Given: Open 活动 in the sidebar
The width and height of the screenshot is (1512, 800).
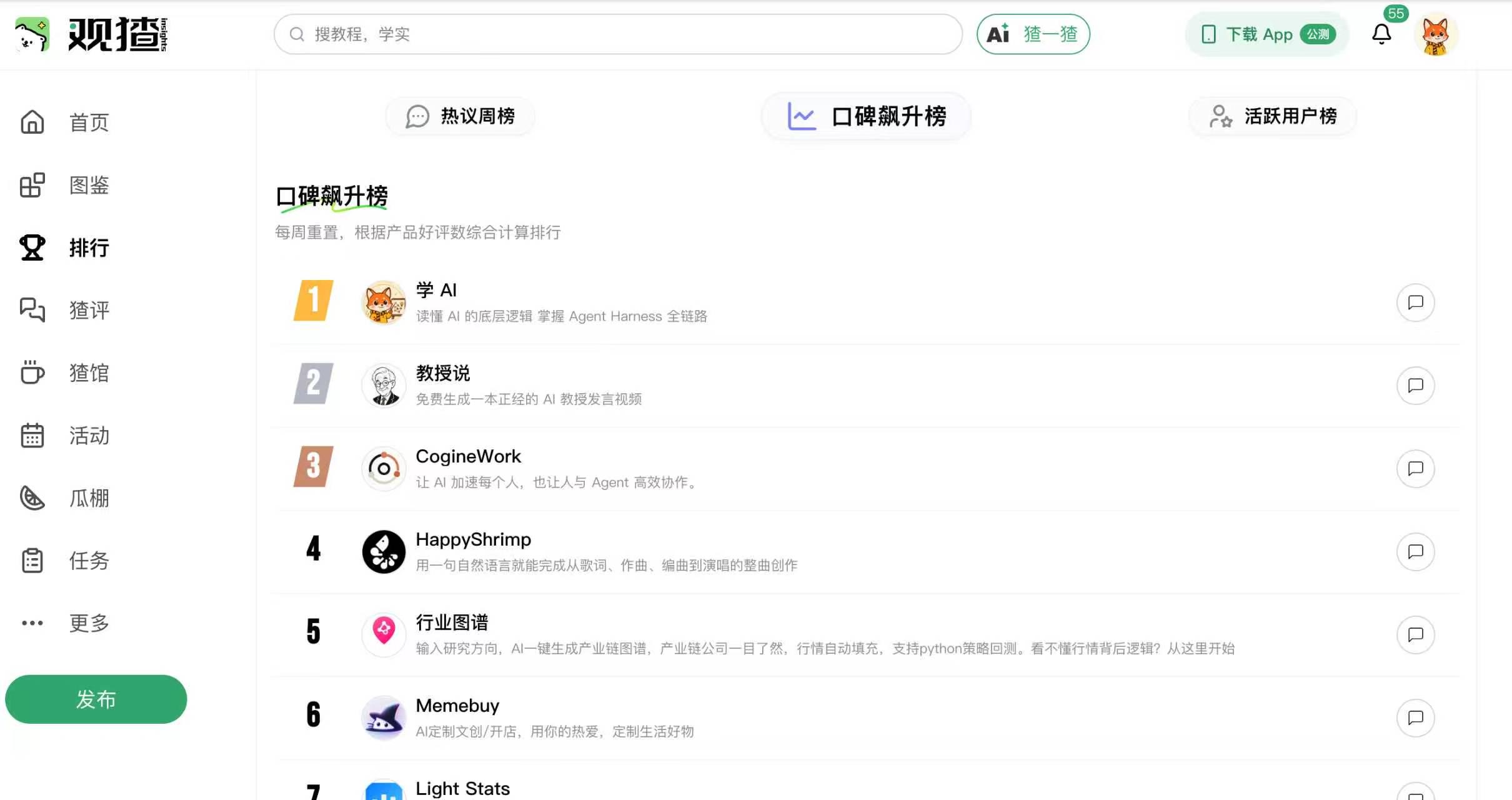Looking at the screenshot, I should coord(89,436).
